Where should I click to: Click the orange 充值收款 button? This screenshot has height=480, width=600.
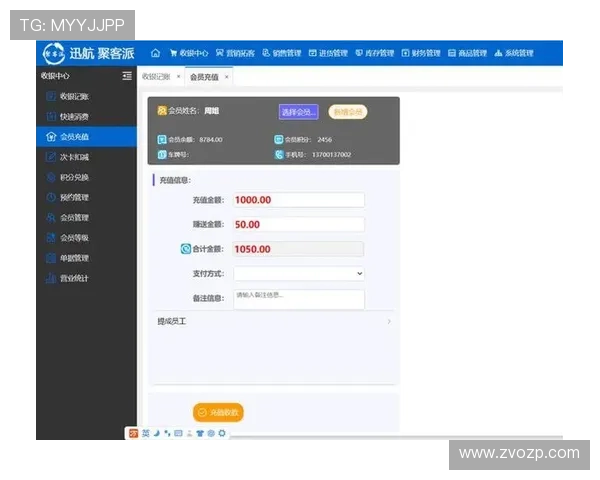click(x=218, y=412)
